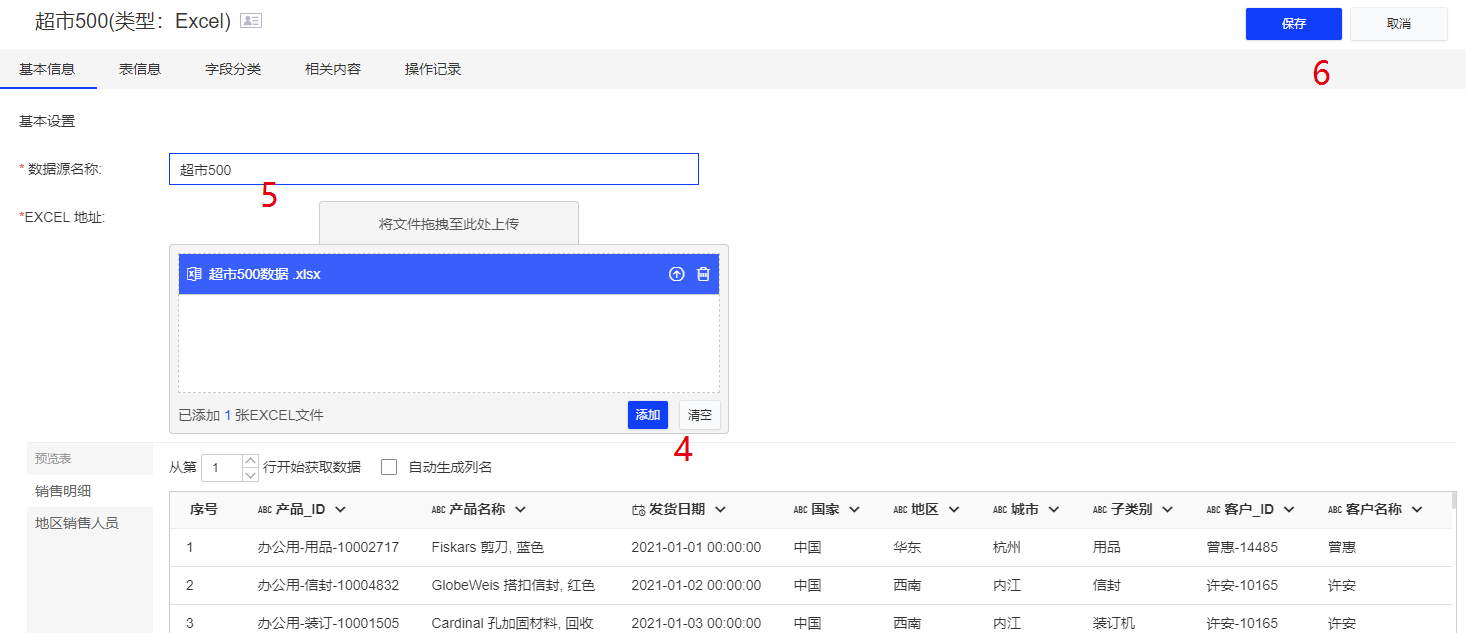Click the ABC type icon for 产品_ID
Image resolution: width=1466 pixels, height=633 pixels.
click(265, 510)
